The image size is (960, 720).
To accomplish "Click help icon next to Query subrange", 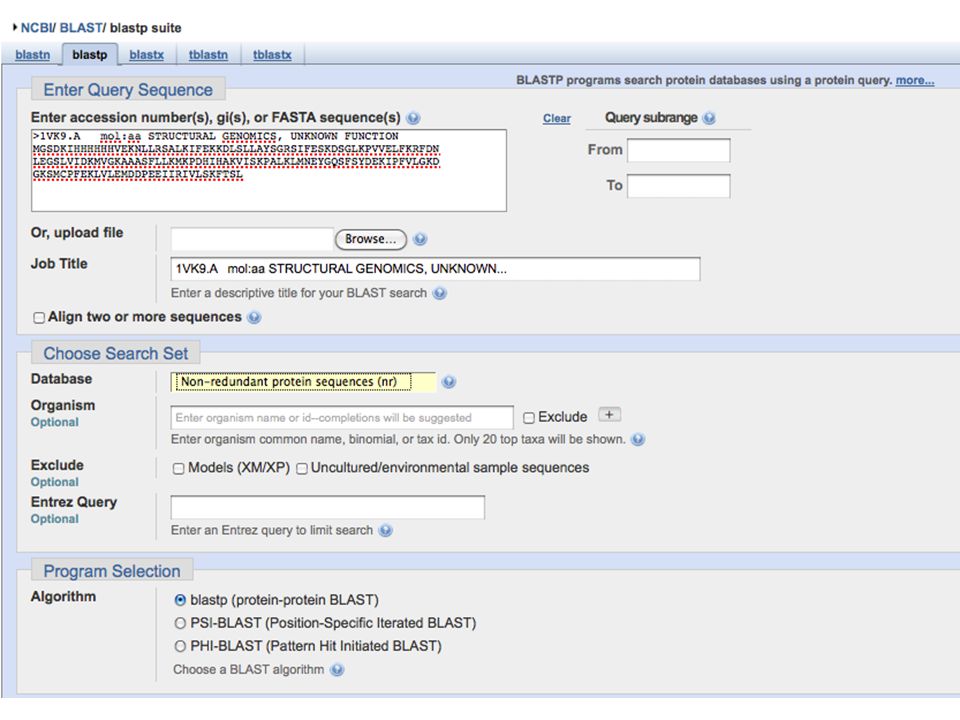I will pyautogui.click(x=709, y=118).
